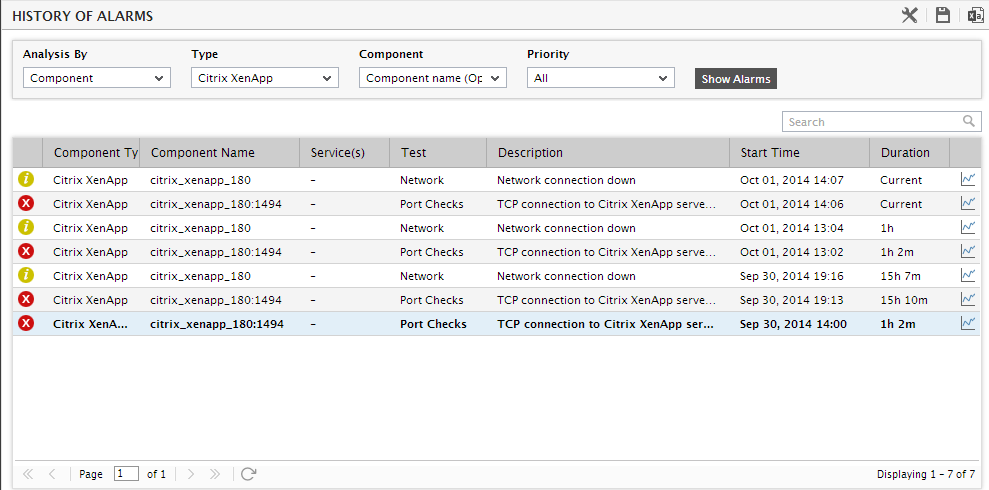This screenshot has width=989, height=490.
Task: Click the search magnifier icon
Action: [968, 121]
